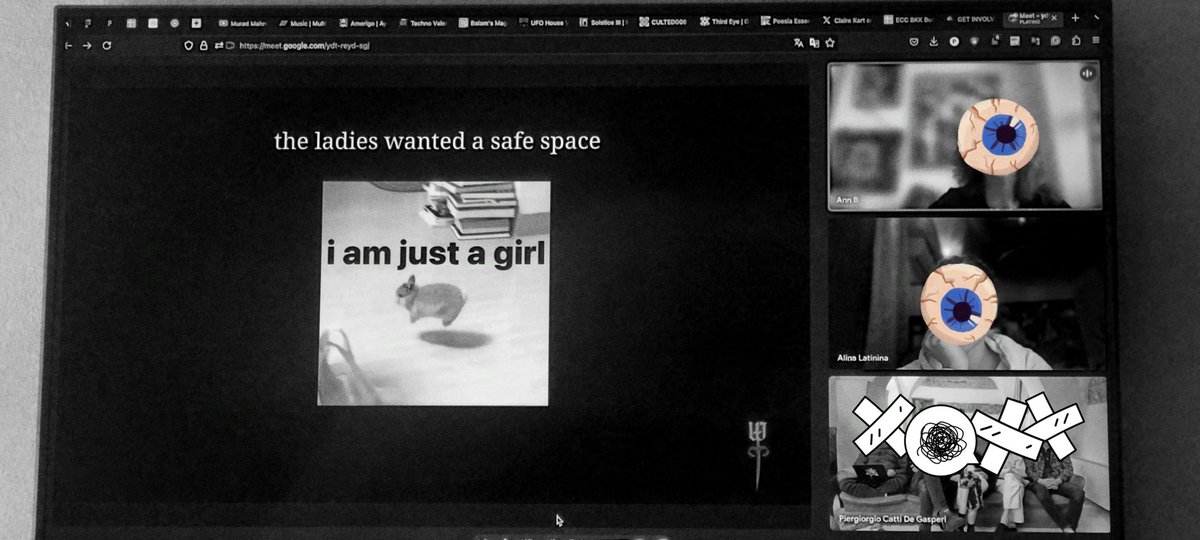Screen dimensions: 1200x540
Task: Go back with the browser back arrow
Action: pyautogui.click(x=68, y=45)
